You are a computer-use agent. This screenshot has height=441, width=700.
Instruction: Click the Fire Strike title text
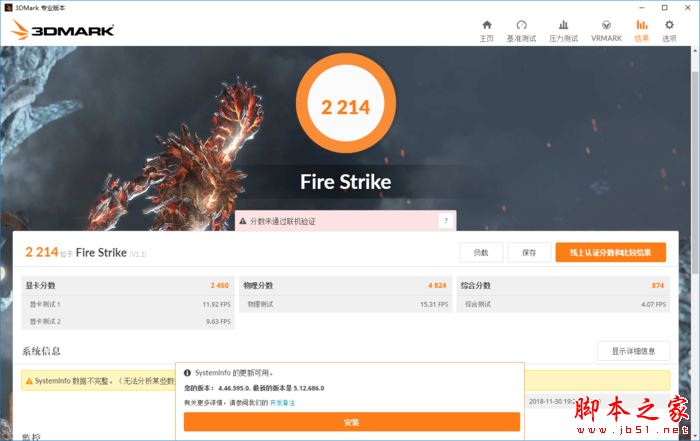click(x=346, y=182)
